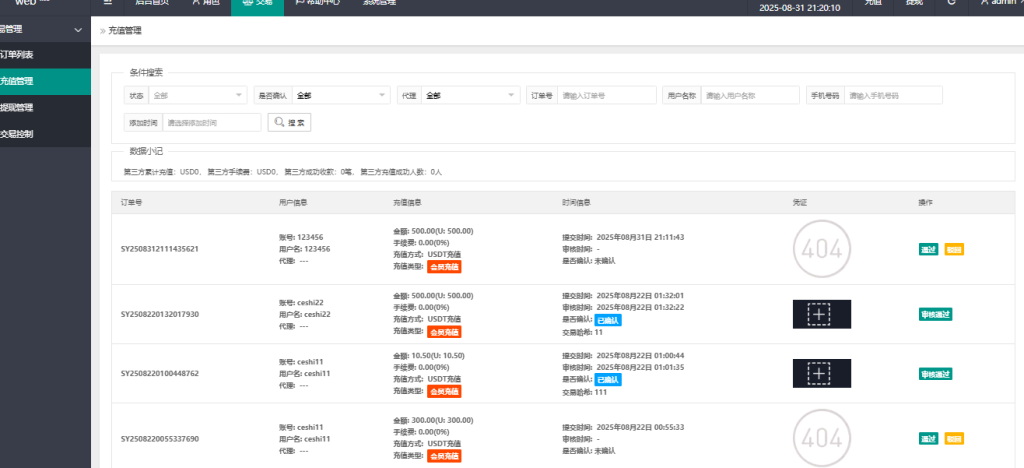The width and height of the screenshot is (1024, 468).
Task: Approve order SY2508312111435621 with 通过 button
Action: 928,249
